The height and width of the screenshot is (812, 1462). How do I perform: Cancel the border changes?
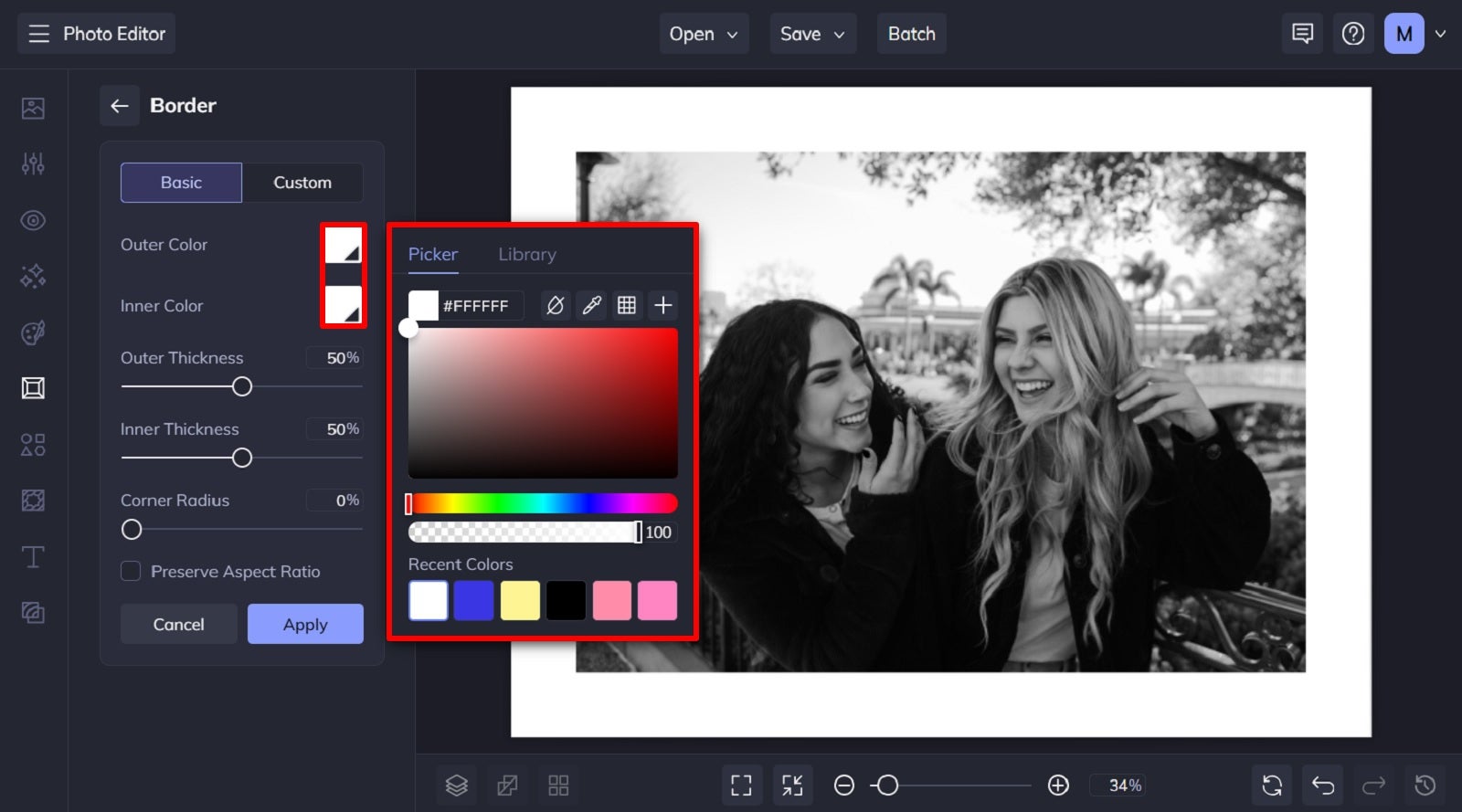coord(179,625)
